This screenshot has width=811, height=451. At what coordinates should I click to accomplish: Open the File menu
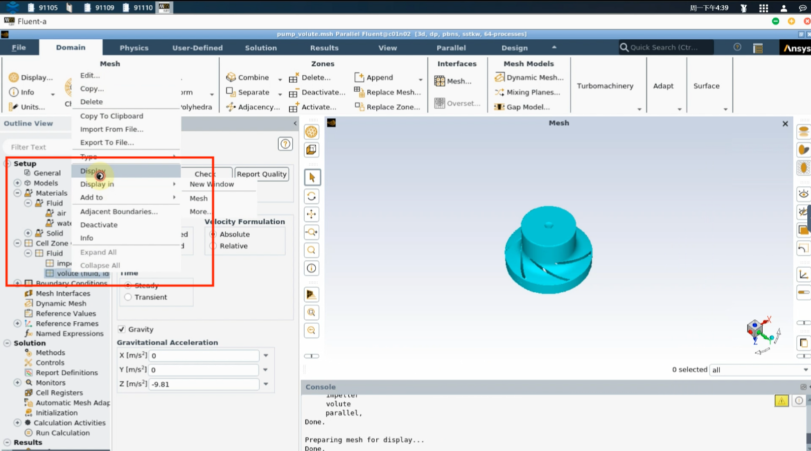[19, 47]
